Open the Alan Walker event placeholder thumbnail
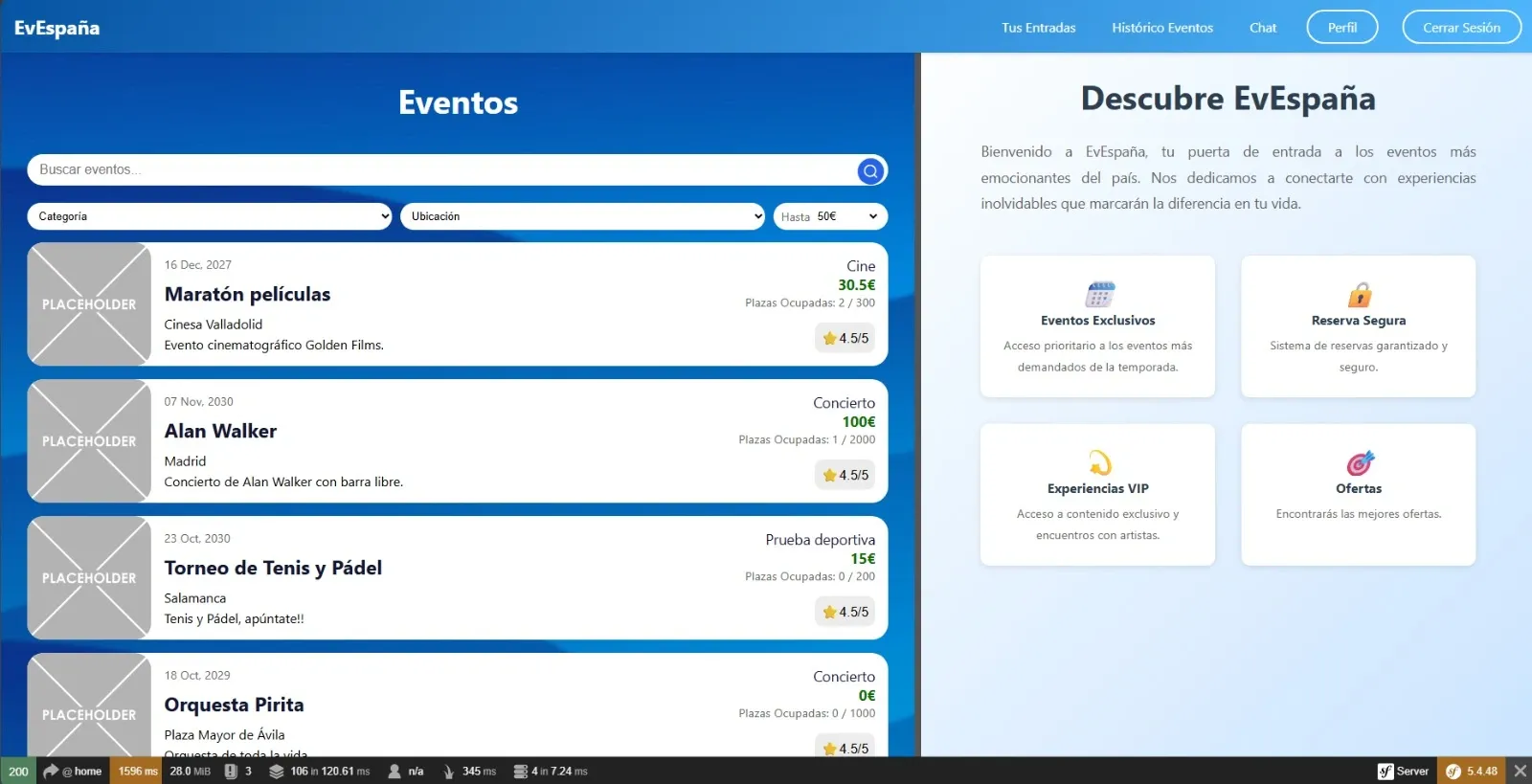 pos(89,441)
